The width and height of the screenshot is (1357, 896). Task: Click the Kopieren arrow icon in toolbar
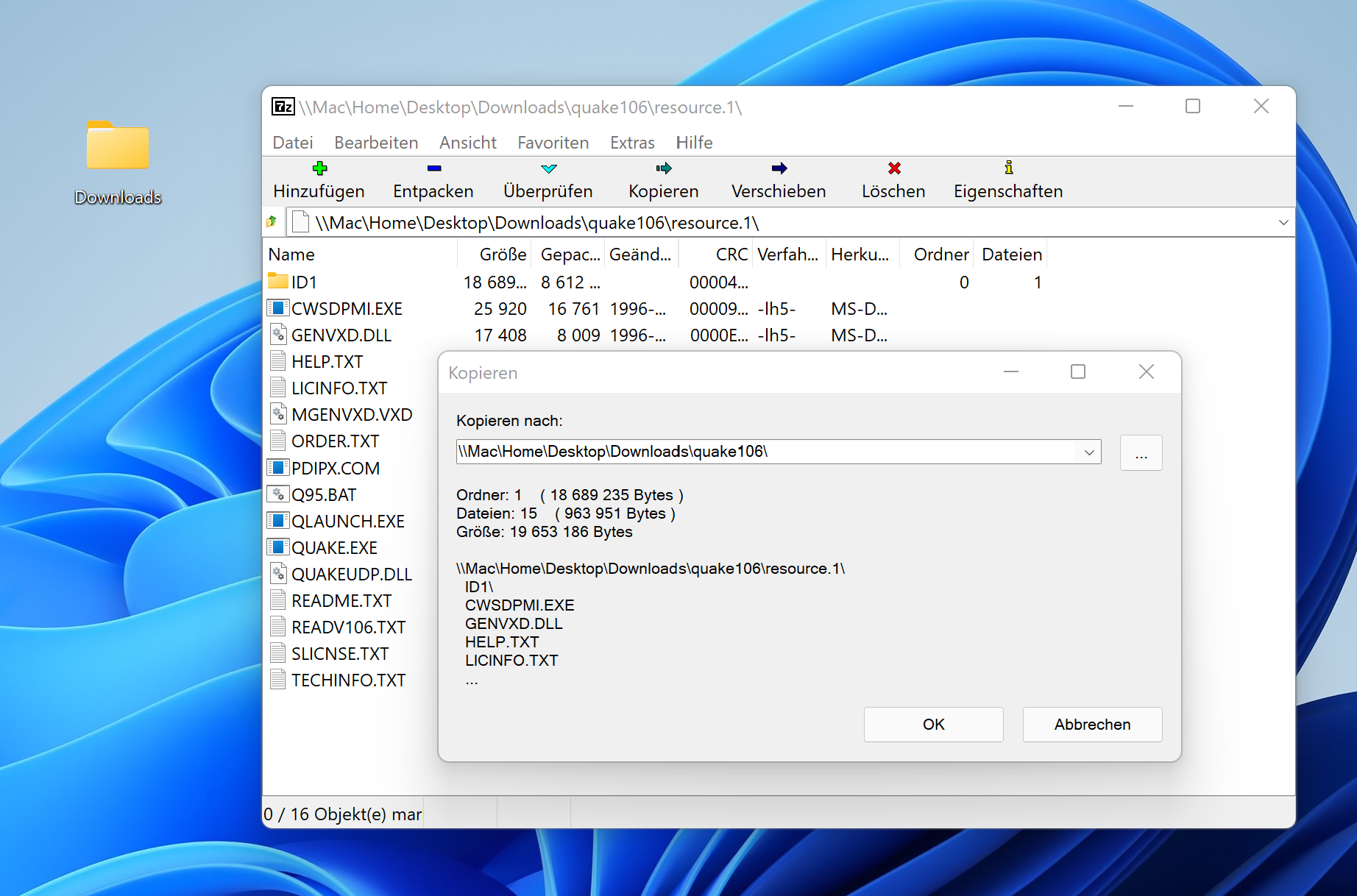tap(664, 168)
